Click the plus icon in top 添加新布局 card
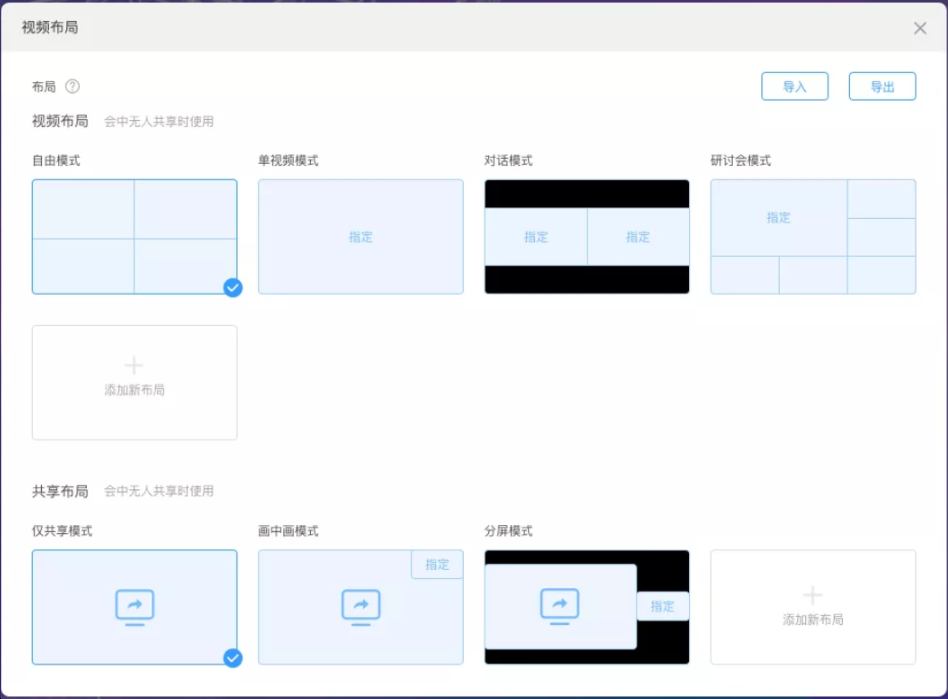 click(x=134, y=366)
